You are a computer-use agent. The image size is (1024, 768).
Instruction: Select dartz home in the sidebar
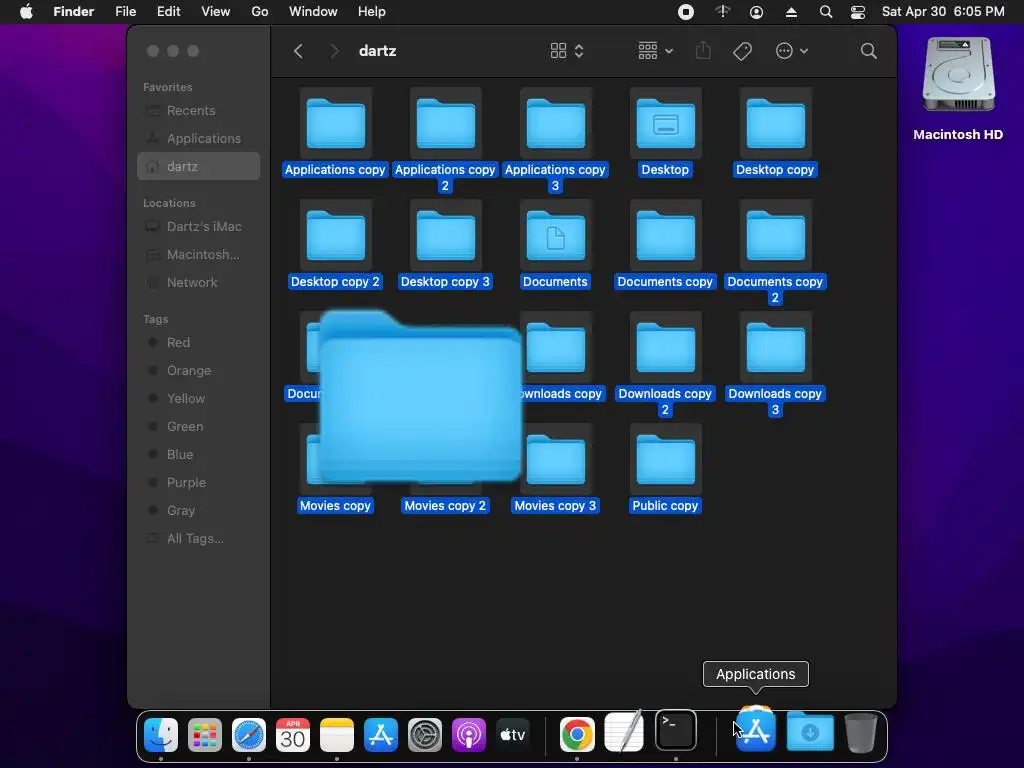pyautogui.click(x=199, y=167)
